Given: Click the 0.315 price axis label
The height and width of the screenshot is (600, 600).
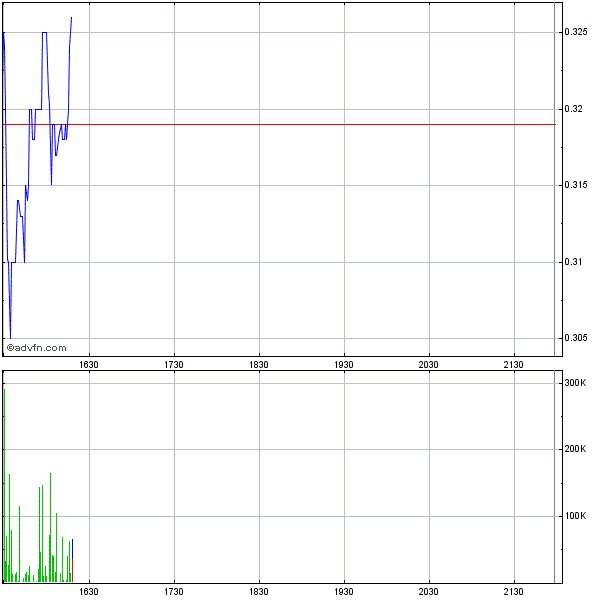Looking at the screenshot, I should pyautogui.click(x=576, y=185).
